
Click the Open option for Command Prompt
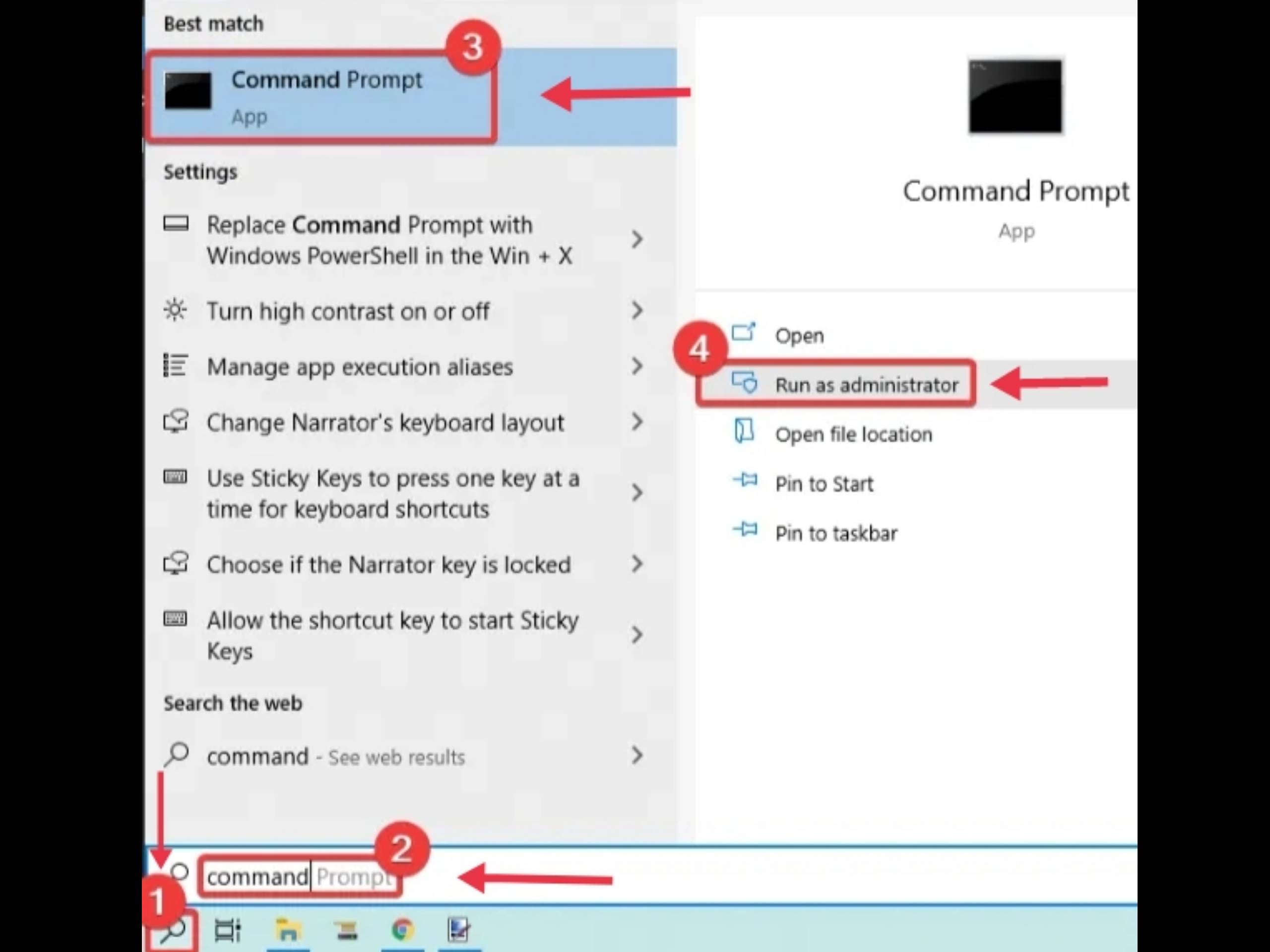click(x=799, y=335)
